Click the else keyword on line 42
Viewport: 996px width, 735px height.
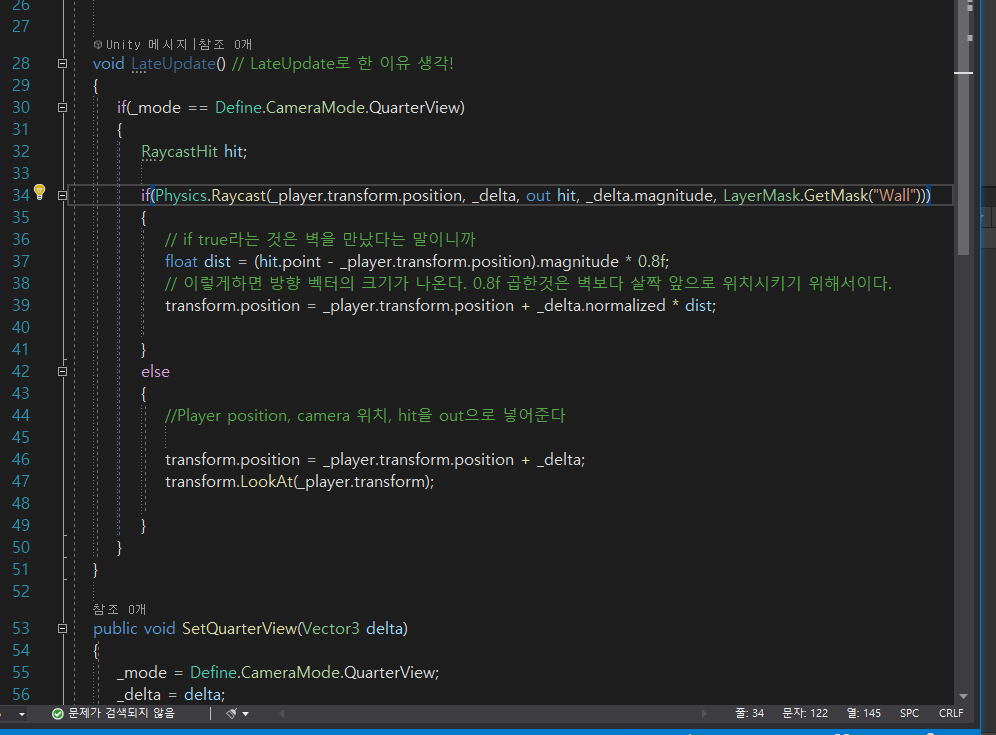tap(156, 372)
